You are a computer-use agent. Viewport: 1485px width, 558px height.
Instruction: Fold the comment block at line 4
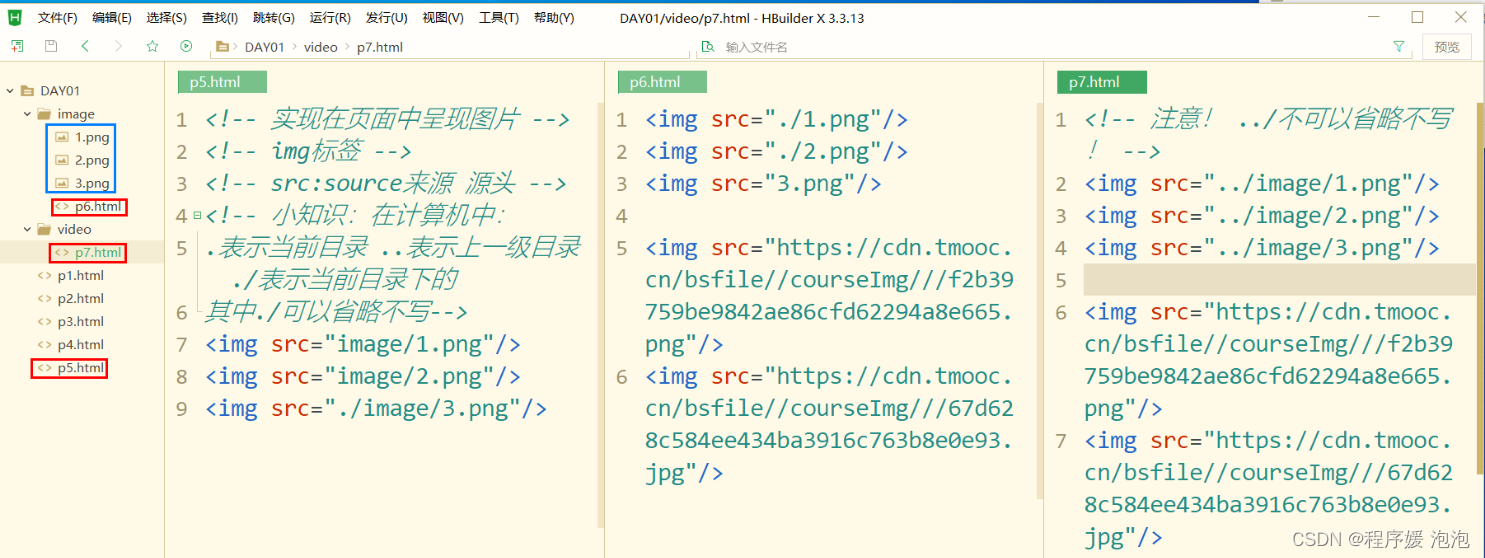tap(197, 216)
